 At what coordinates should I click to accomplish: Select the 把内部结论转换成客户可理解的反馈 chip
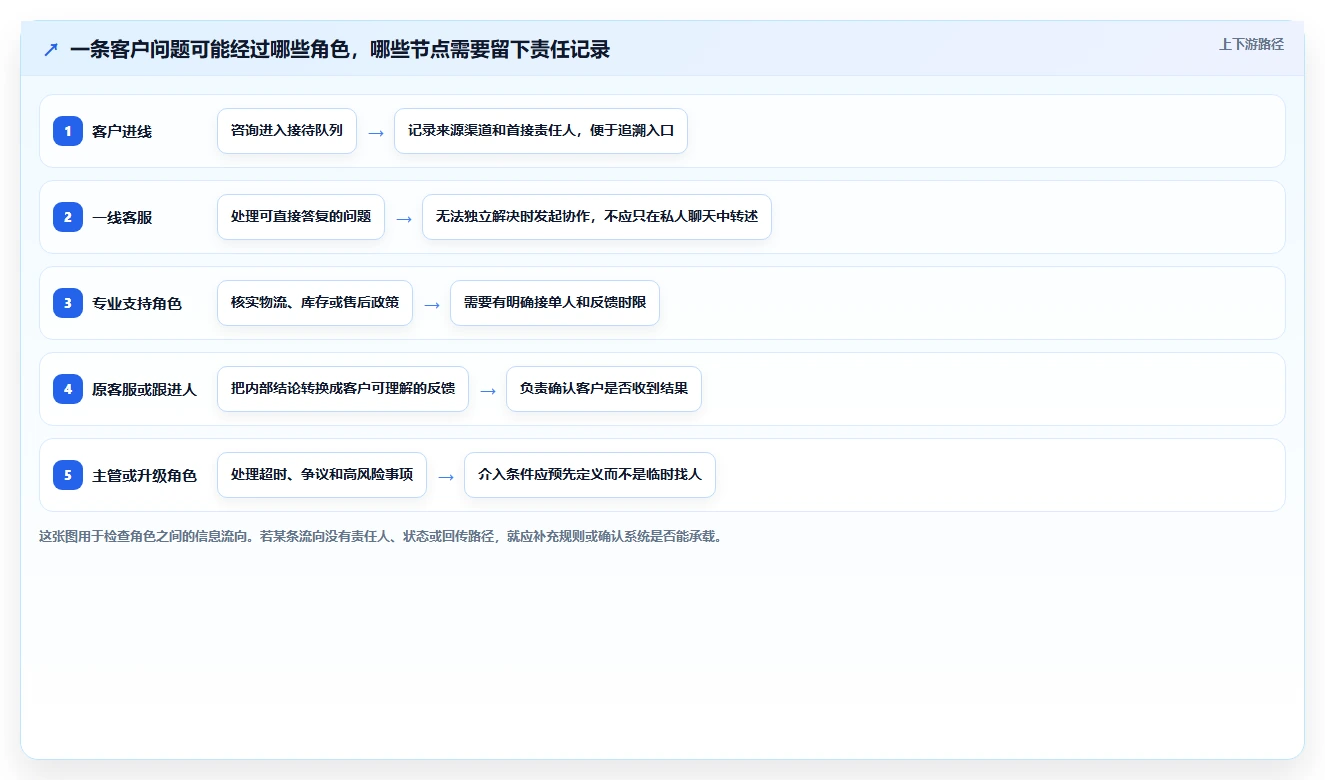tap(343, 389)
